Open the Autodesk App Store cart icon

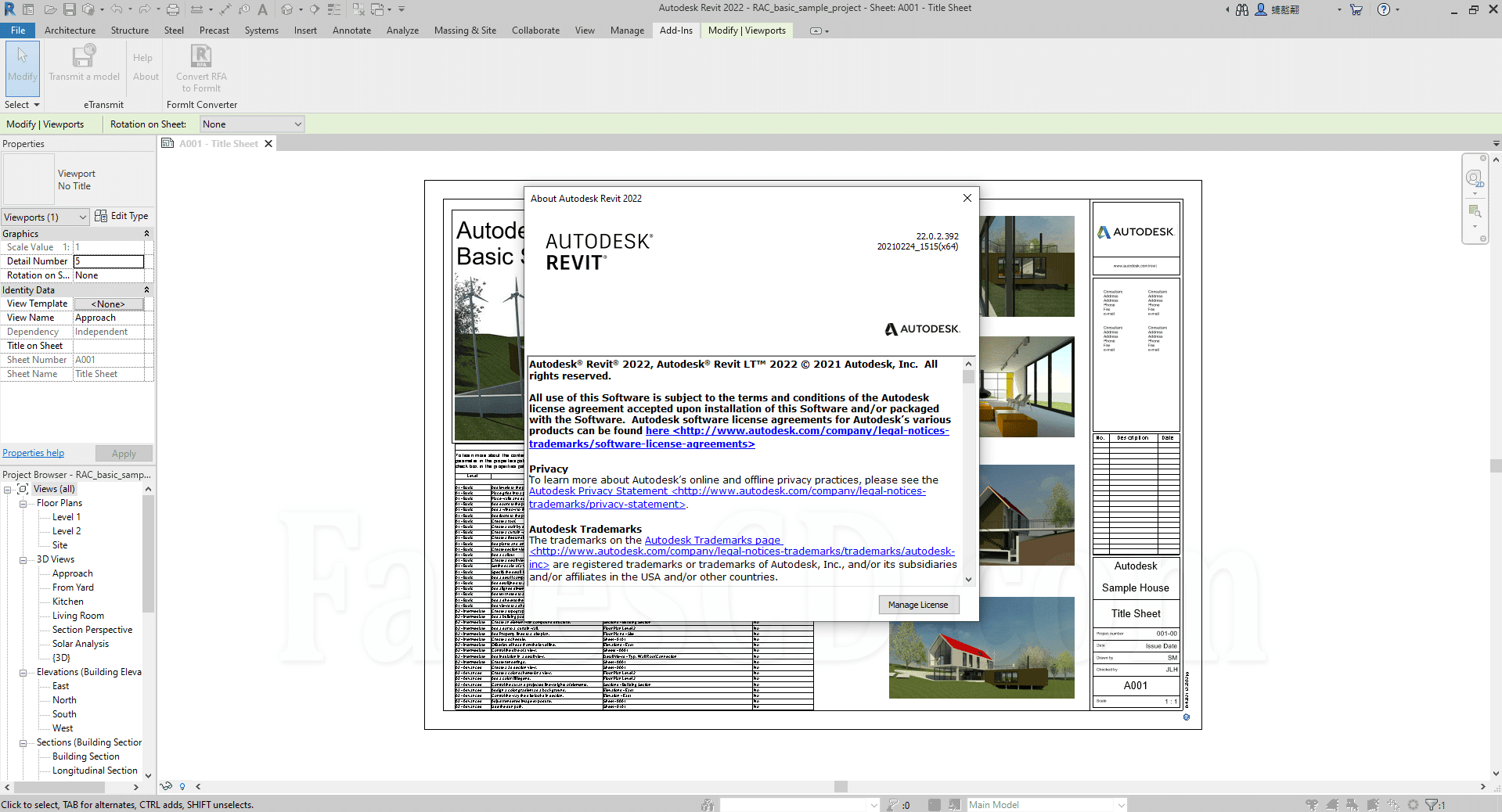pyautogui.click(x=1356, y=9)
